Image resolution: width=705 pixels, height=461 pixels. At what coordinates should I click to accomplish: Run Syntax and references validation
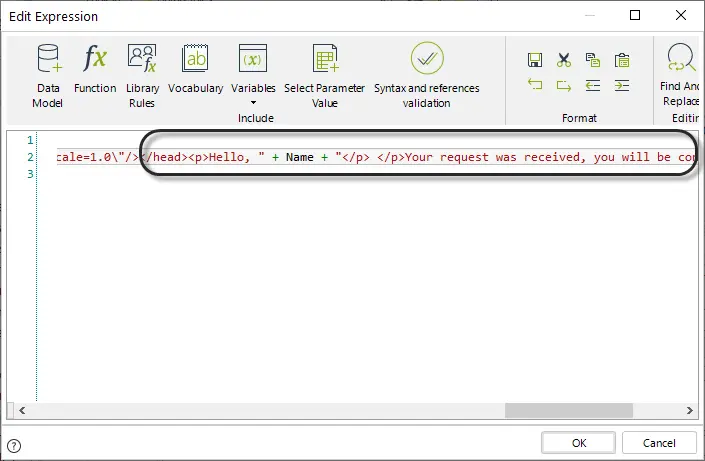click(427, 75)
